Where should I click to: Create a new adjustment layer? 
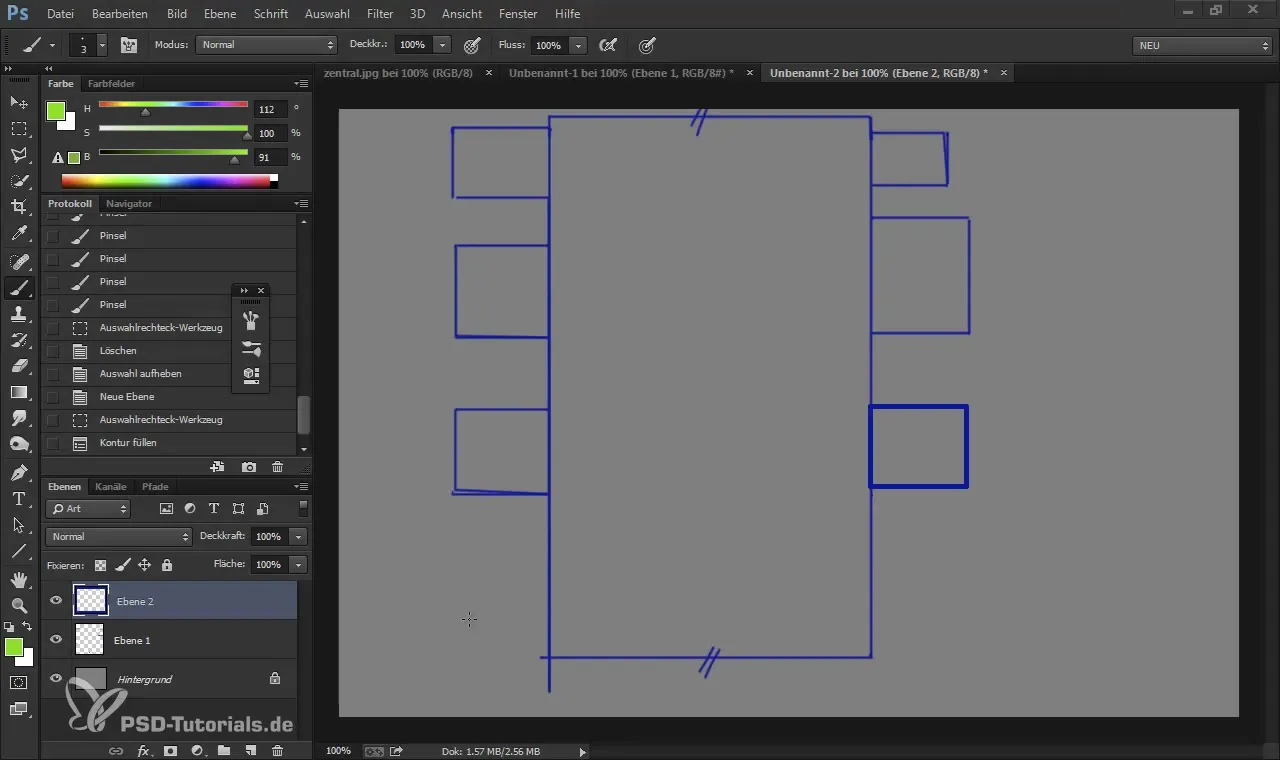pos(197,750)
